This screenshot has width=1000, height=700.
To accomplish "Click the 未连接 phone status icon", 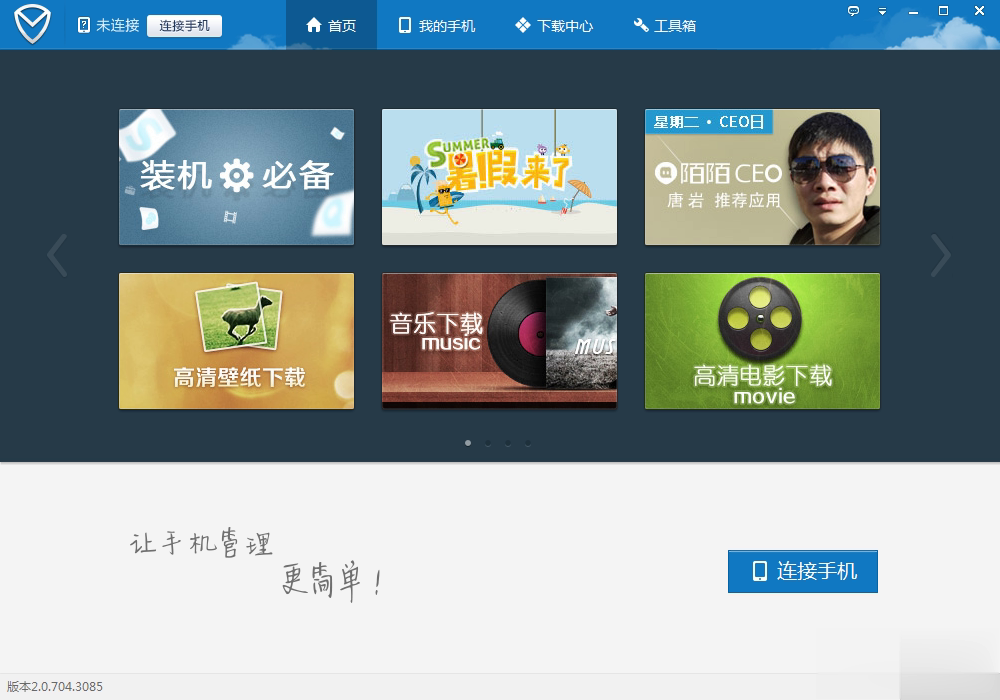I will coord(84,25).
